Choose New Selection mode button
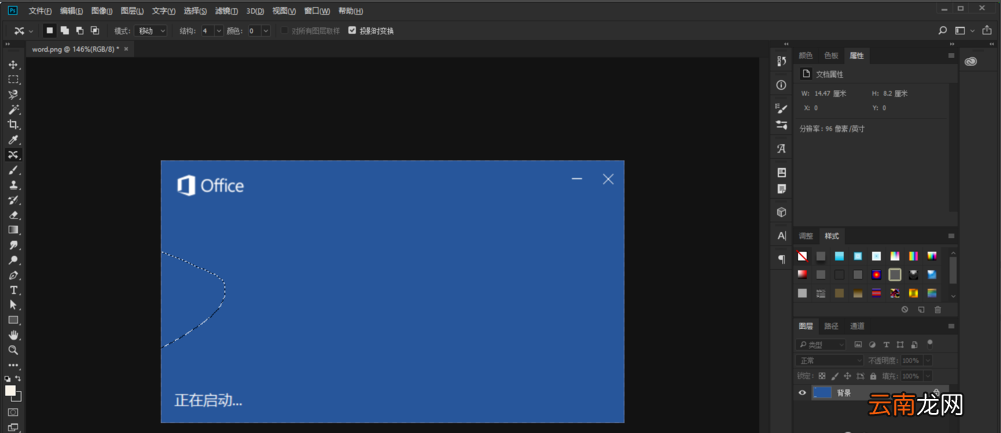Image resolution: width=1001 pixels, height=433 pixels. 50,31
